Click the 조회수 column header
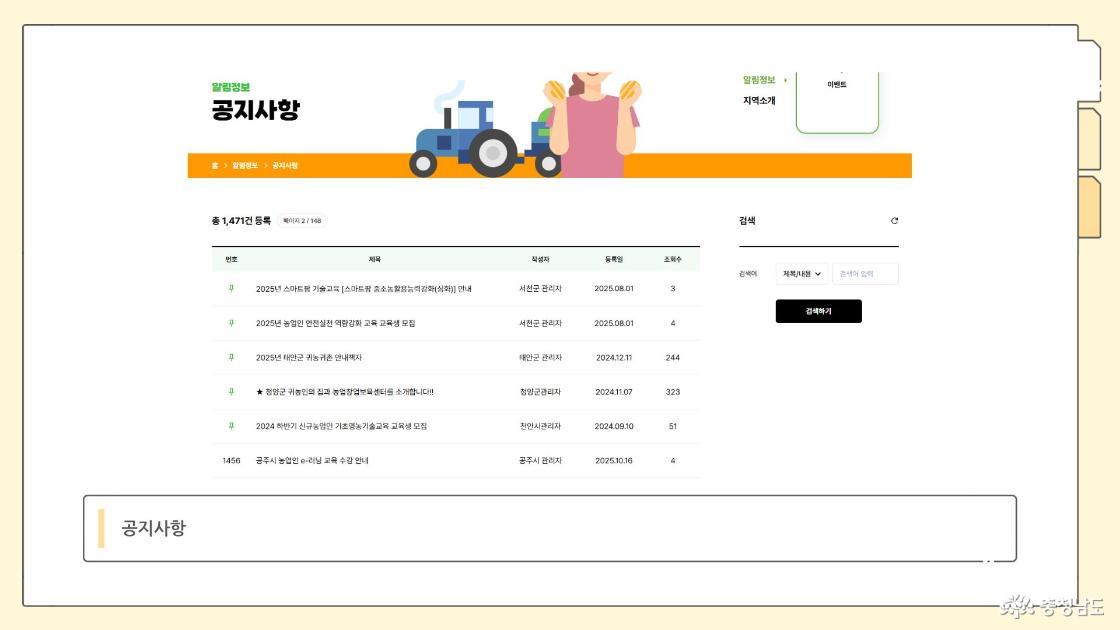 pos(672,259)
